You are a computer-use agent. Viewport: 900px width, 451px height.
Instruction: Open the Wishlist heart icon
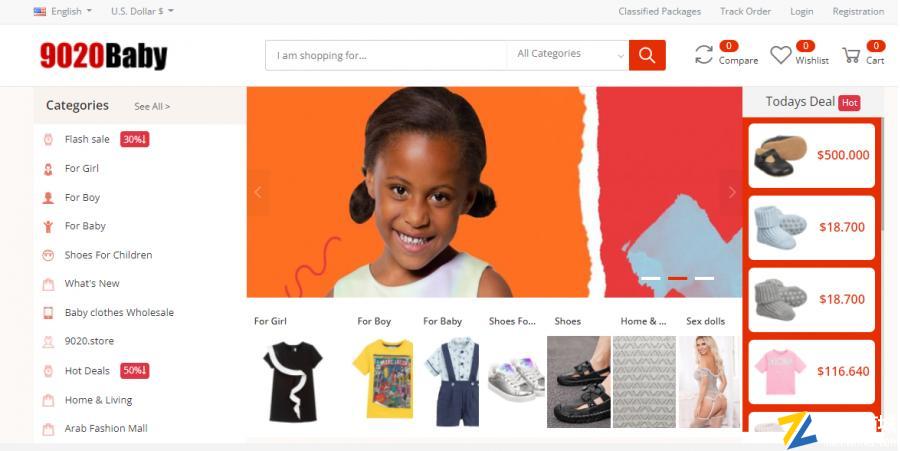(x=781, y=55)
